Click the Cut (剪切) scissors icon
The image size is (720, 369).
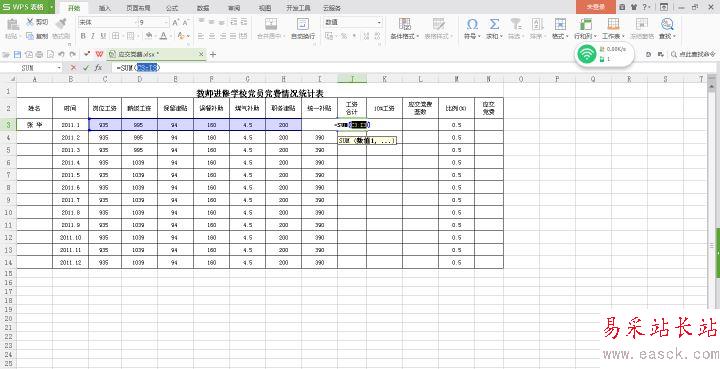(x=30, y=22)
